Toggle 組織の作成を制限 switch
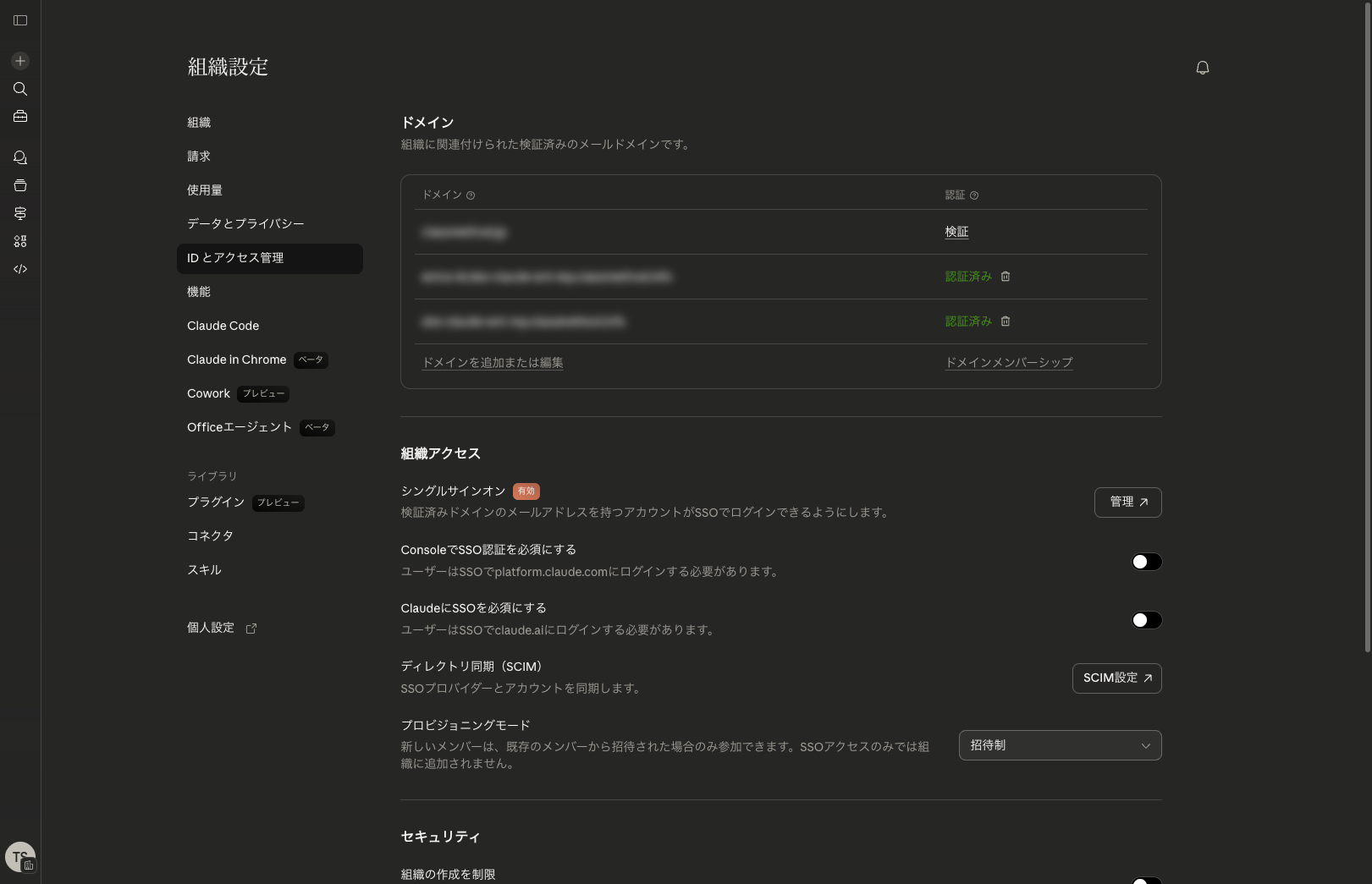Screen dimensions: 1372x884 [1146, 880]
